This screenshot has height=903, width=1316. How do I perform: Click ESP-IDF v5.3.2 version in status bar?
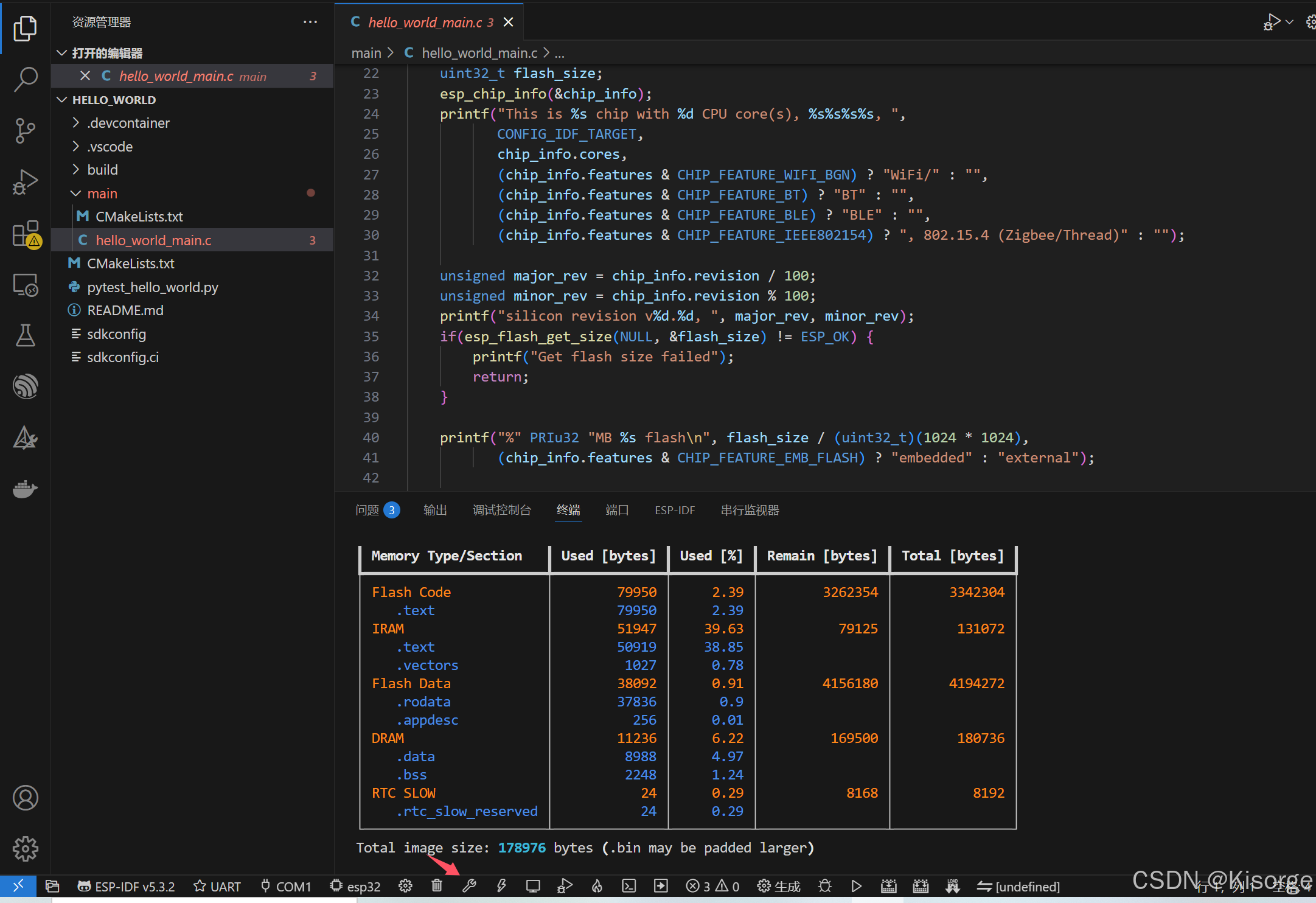[127, 887]
